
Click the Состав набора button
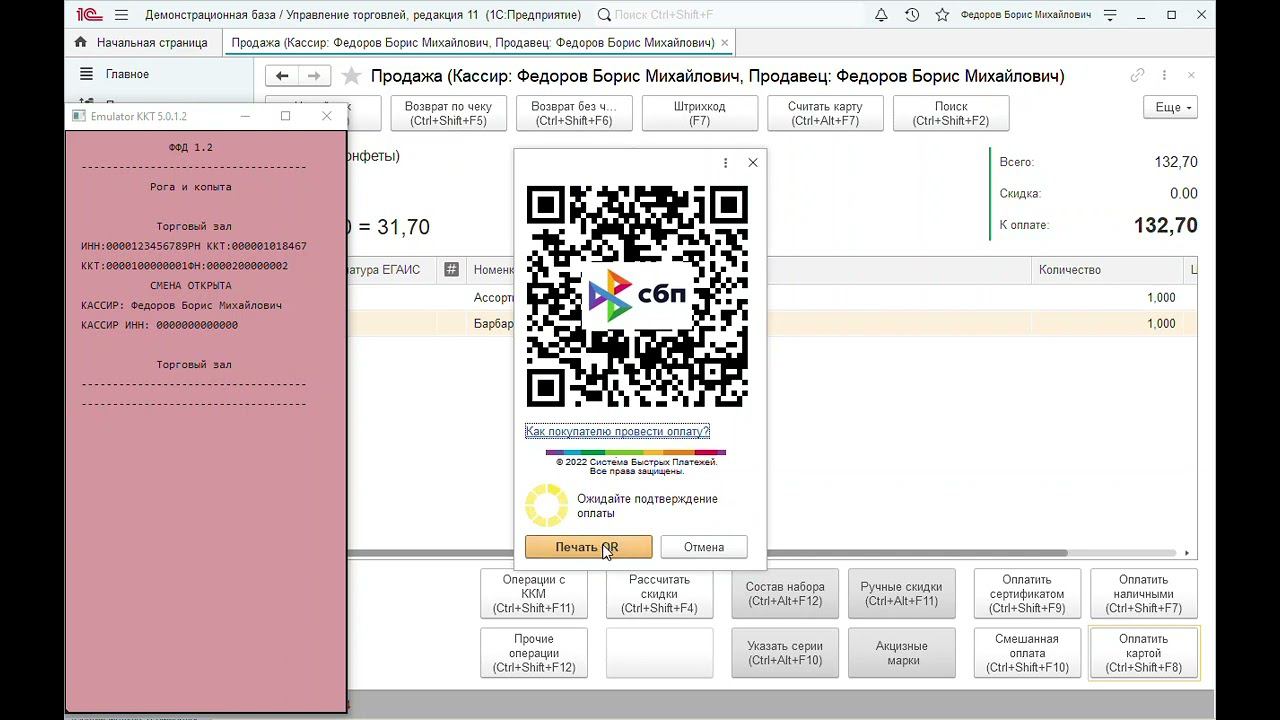(785, 594)
